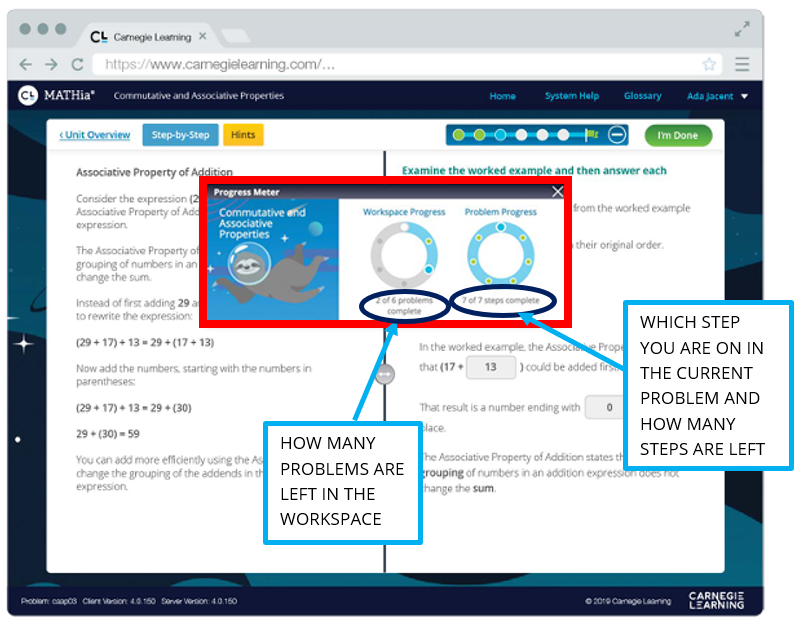Click the CL MATHia logo icon
The height and width of the screenshot is (627, 807).
[28, 95]
